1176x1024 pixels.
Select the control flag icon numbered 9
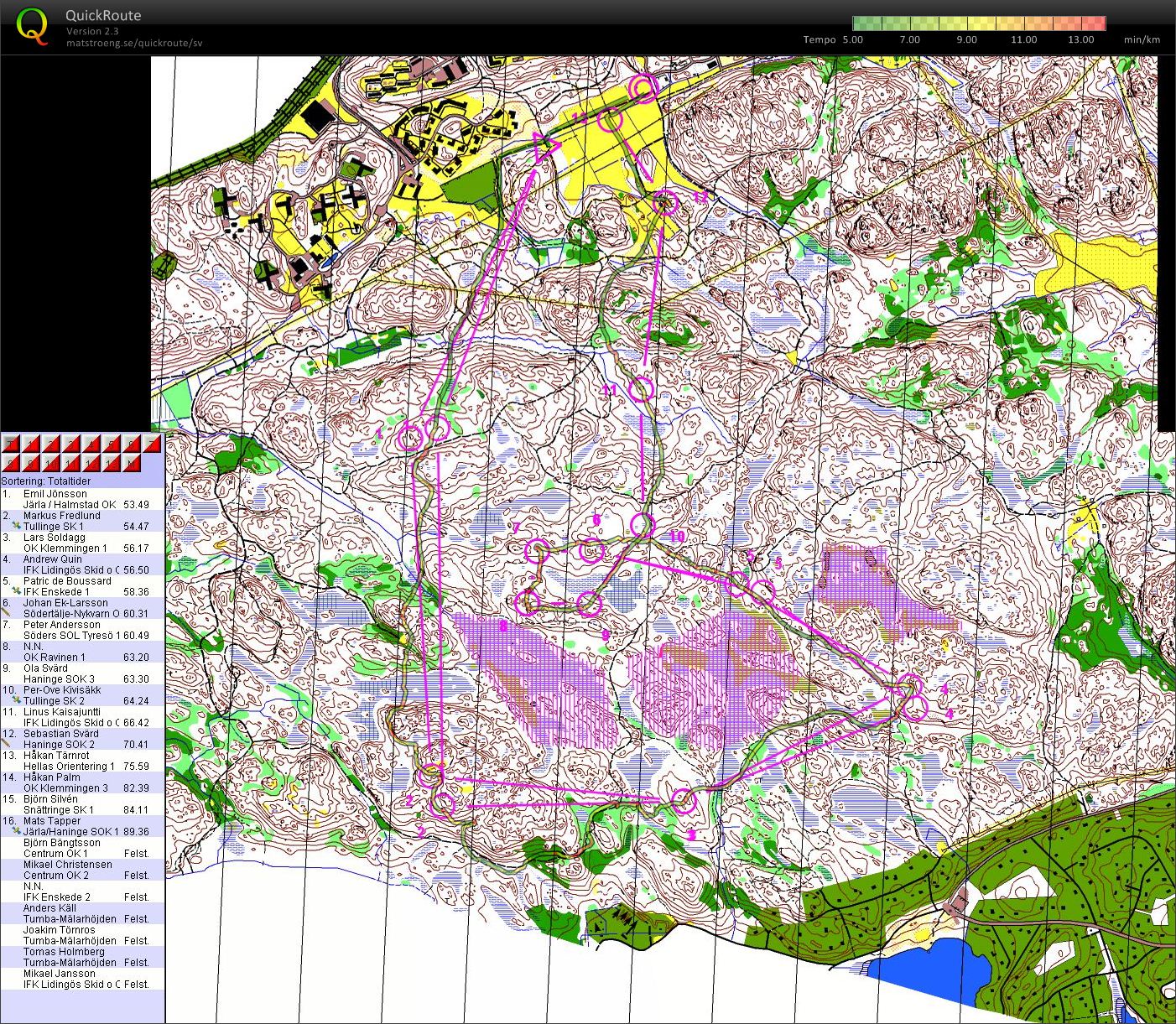pyautogui.click(x=31, y=463)
